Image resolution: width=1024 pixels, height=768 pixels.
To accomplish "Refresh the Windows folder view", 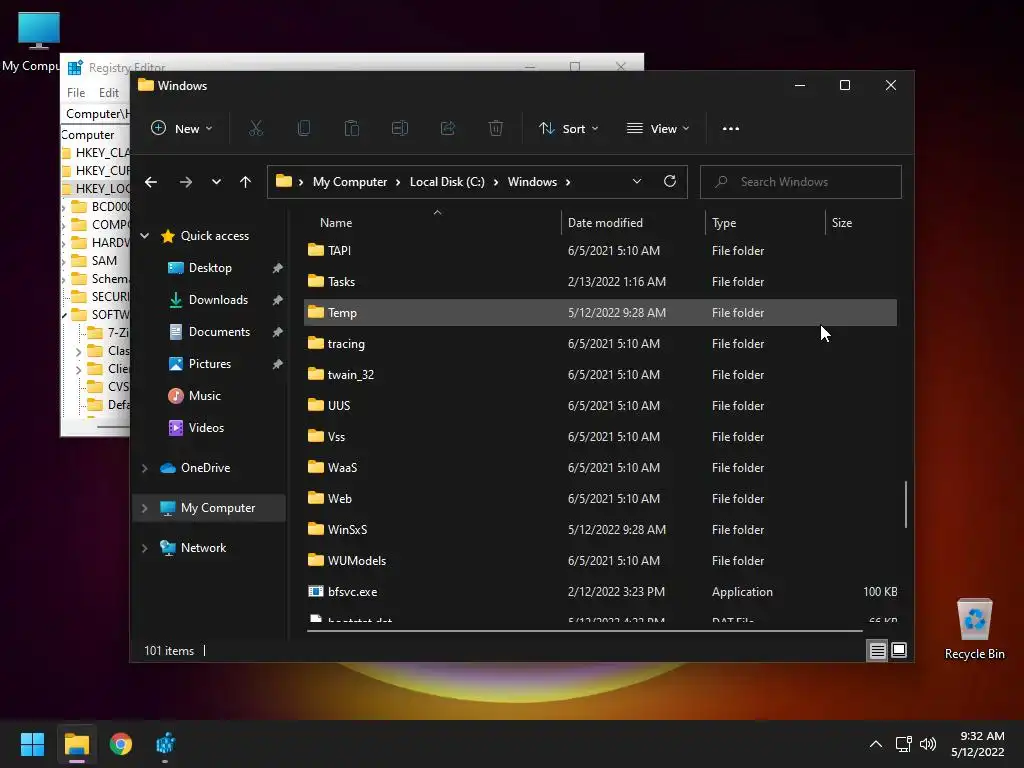I will coord(670,182).
